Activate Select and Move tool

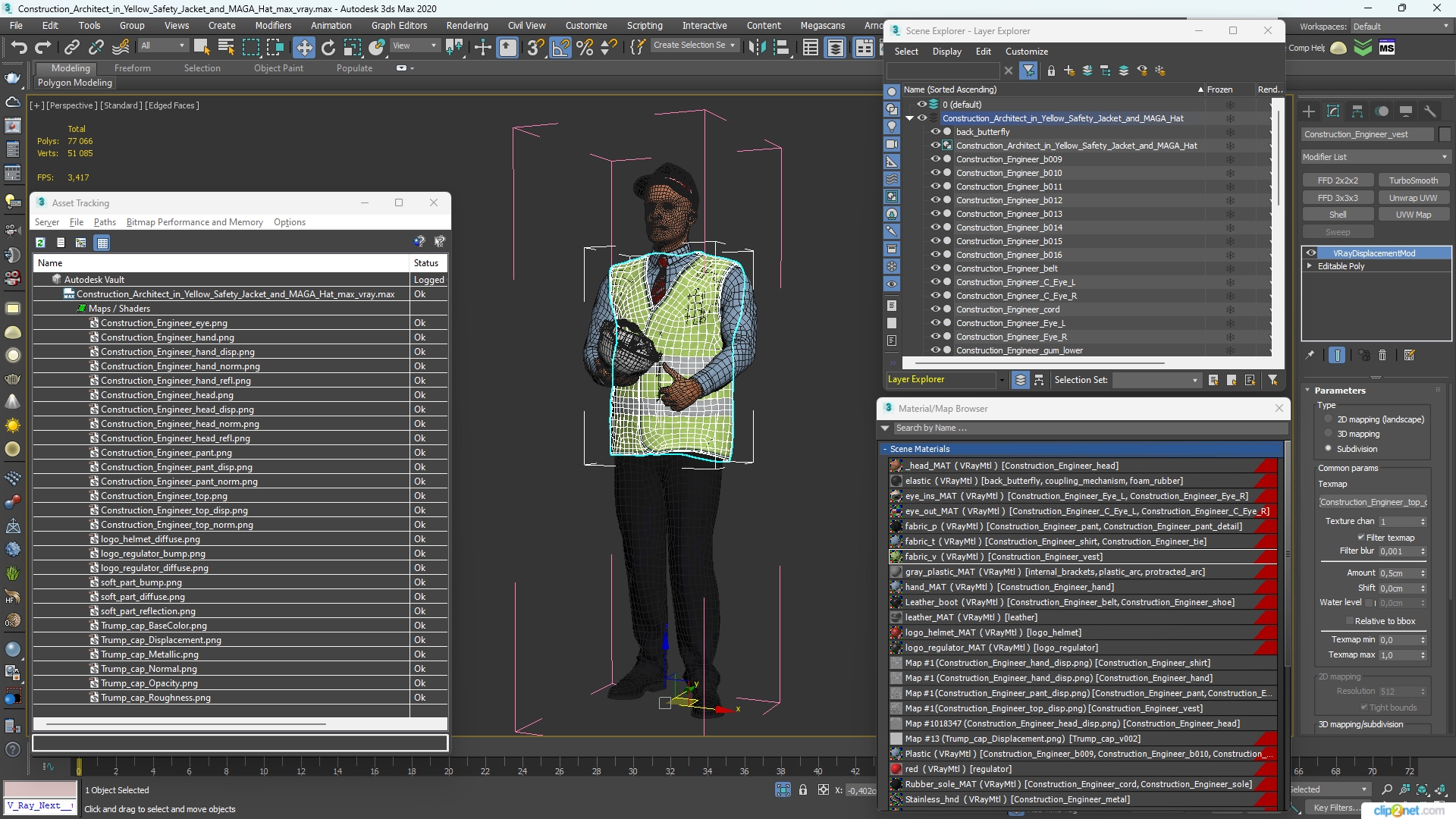[x=303, y=47]
